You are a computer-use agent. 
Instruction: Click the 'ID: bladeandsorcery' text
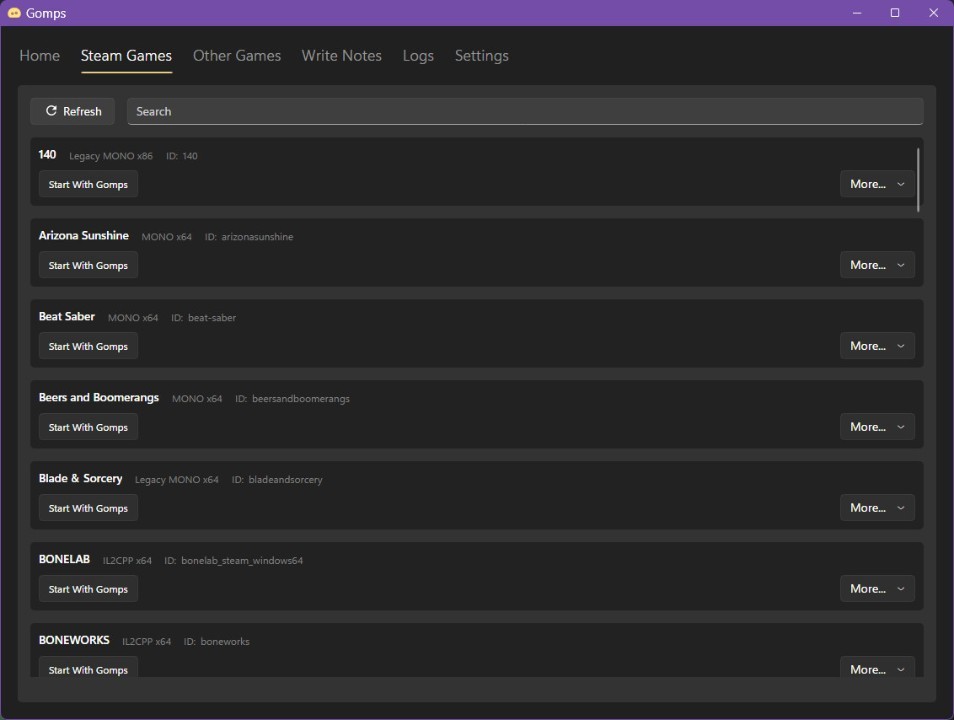click(277, 480)
